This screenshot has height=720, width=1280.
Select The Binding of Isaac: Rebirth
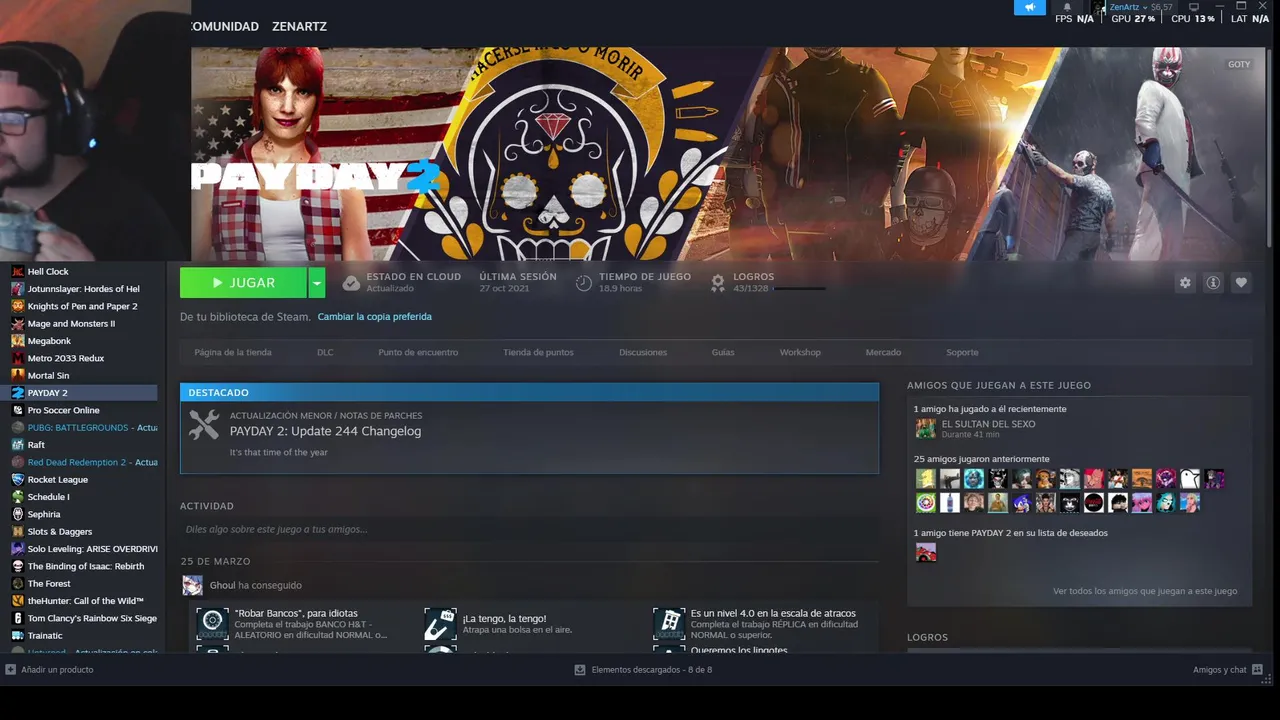point(86,566)
